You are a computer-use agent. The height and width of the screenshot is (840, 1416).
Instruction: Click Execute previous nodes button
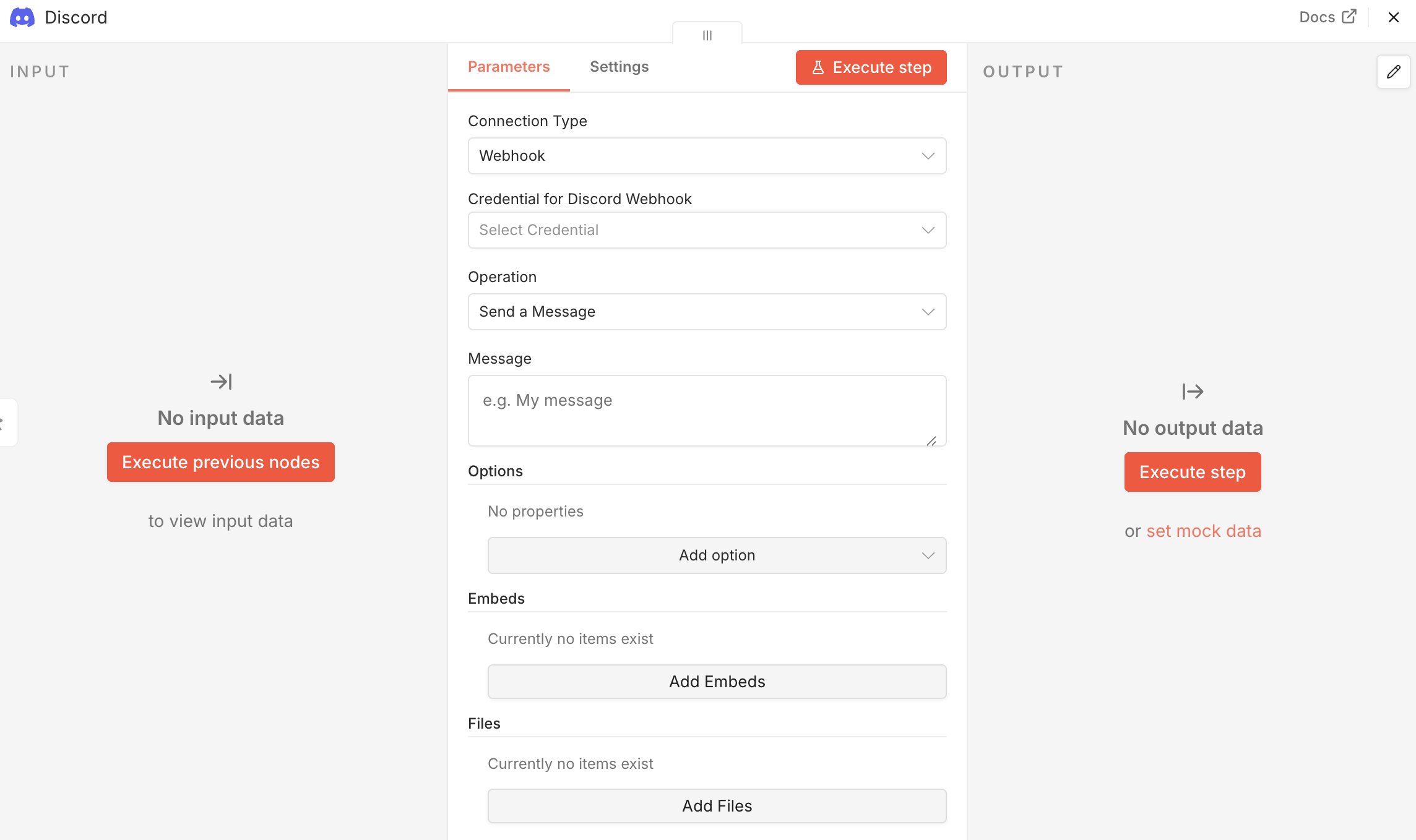click(x=221, y=462)
